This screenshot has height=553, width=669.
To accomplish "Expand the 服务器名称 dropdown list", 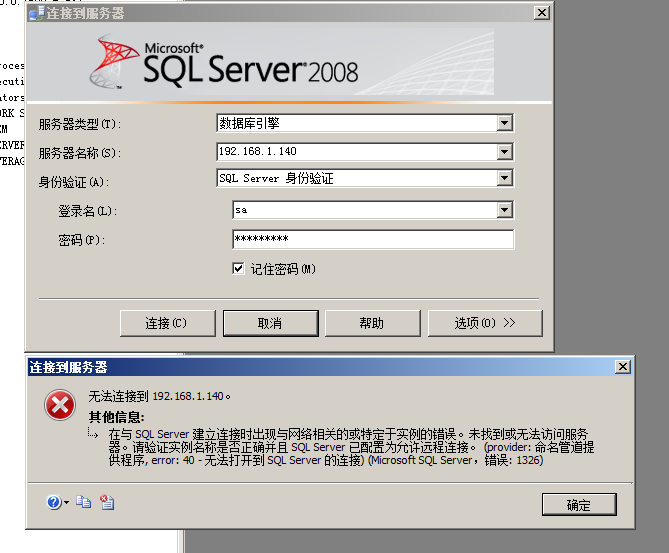I will (504, 152).
